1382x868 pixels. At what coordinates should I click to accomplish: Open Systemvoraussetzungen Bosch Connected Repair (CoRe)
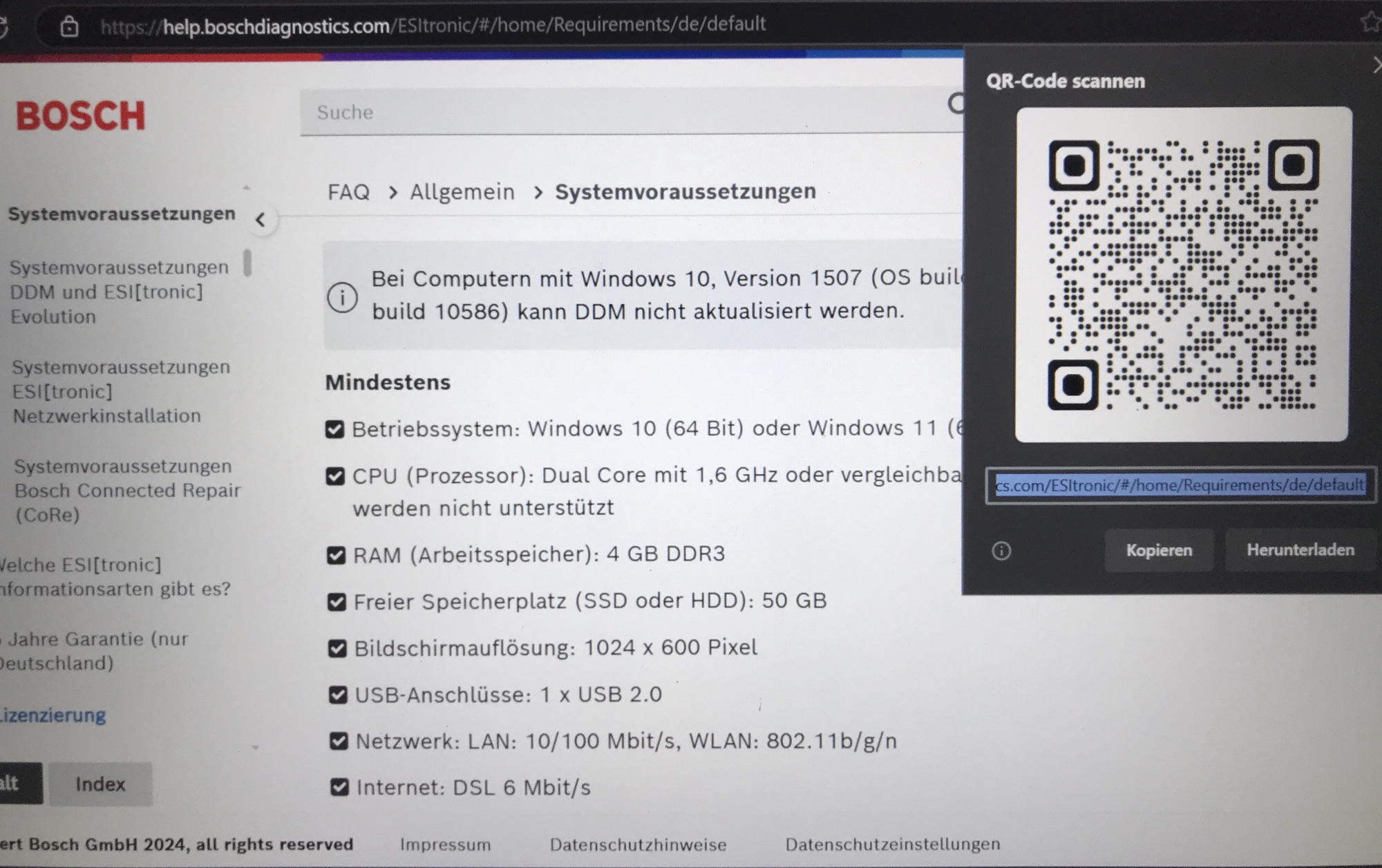click(127, 490)
